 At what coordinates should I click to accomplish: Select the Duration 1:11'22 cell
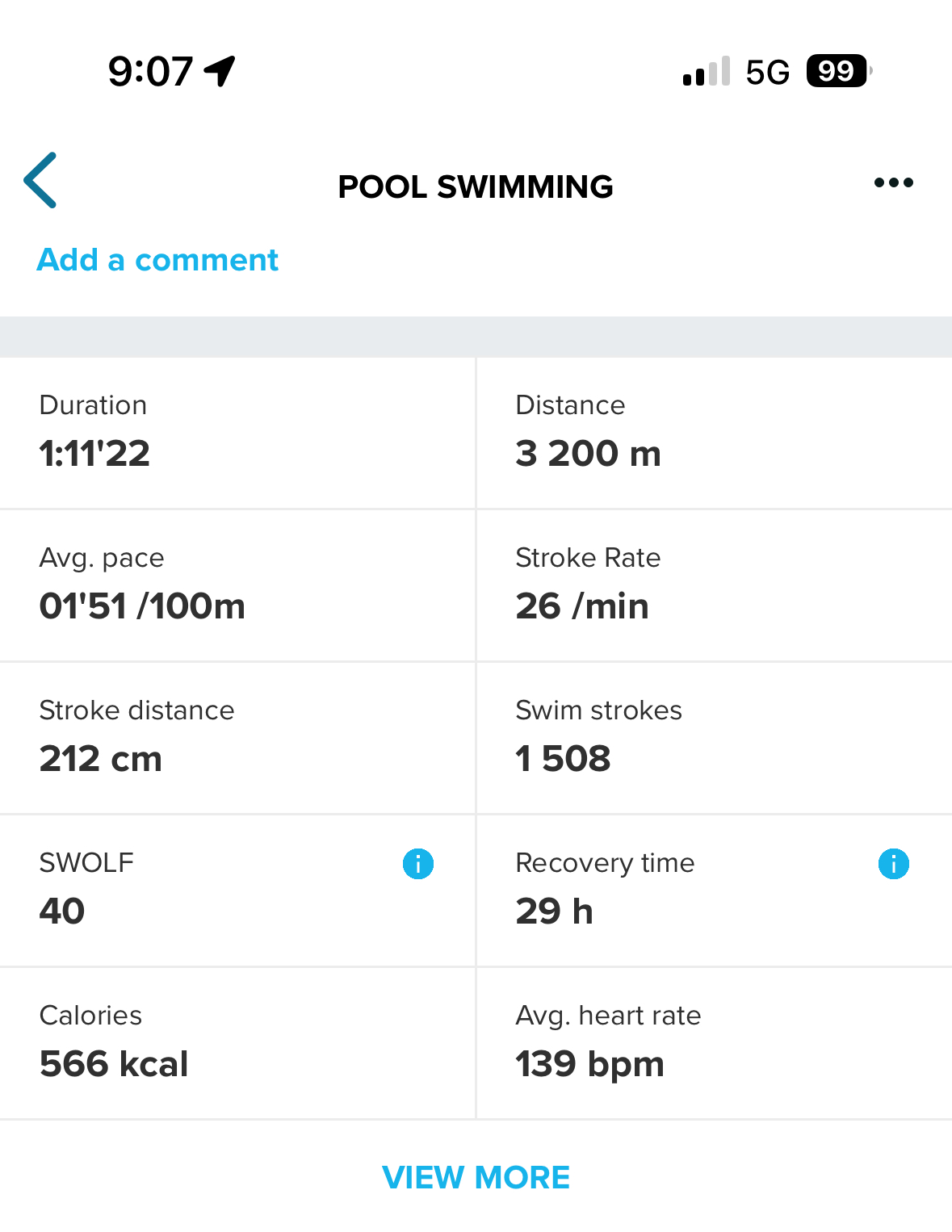coord(237,433)
